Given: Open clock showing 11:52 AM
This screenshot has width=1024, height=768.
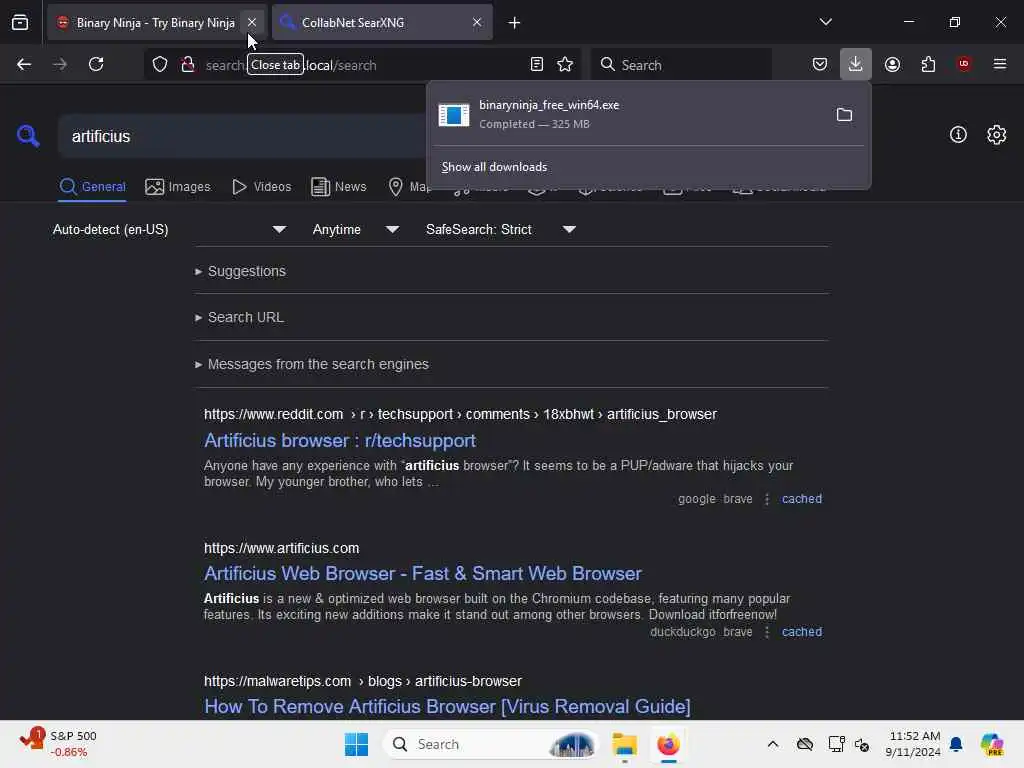Looking at the screenshot, I should (912, 744).
